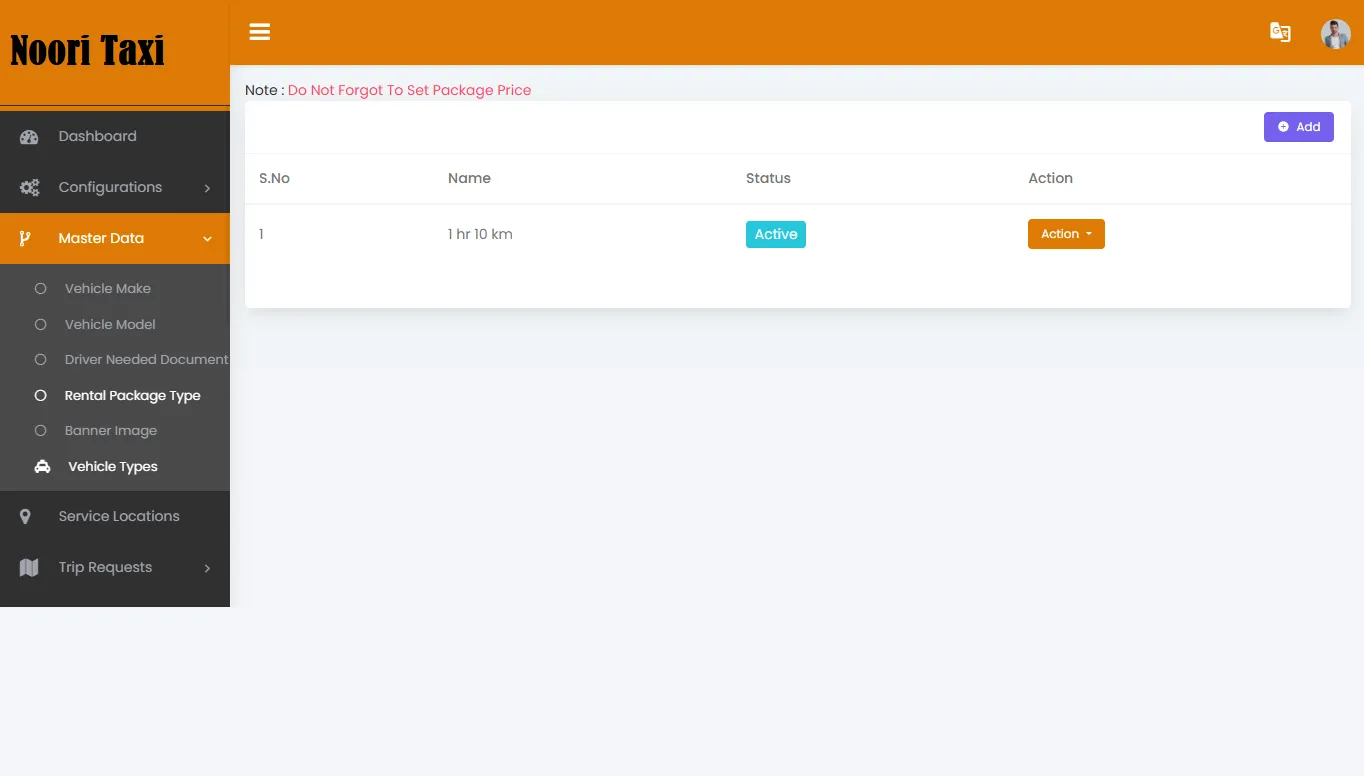1364x776 pixels.
Task: Select the Vehicle Types car icon
Action: coord(41,466)
